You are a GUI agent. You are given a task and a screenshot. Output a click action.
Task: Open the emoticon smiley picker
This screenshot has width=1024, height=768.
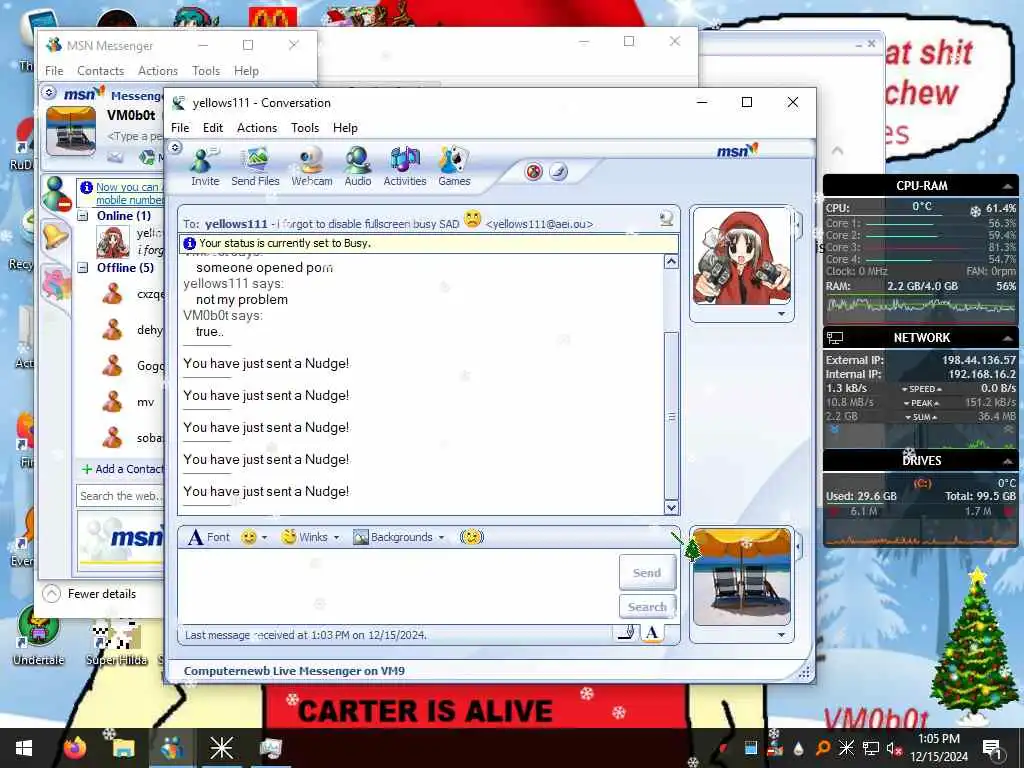(249, 537)
